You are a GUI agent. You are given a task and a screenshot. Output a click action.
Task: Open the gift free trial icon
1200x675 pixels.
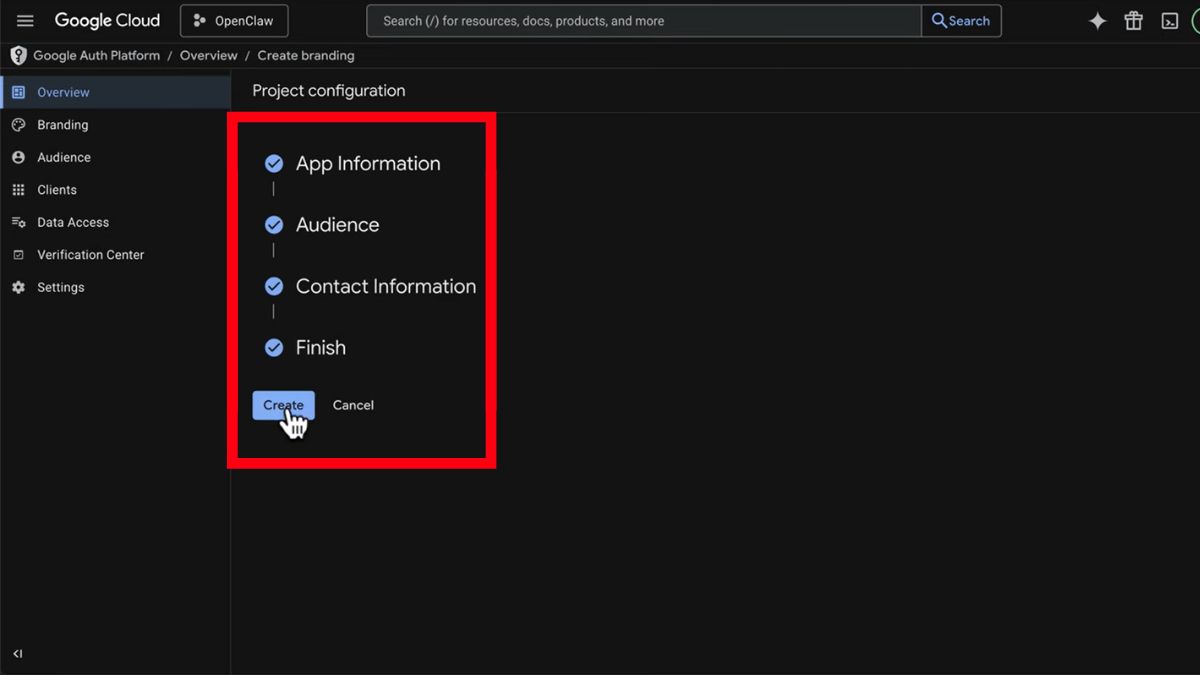click(1133, 21)
